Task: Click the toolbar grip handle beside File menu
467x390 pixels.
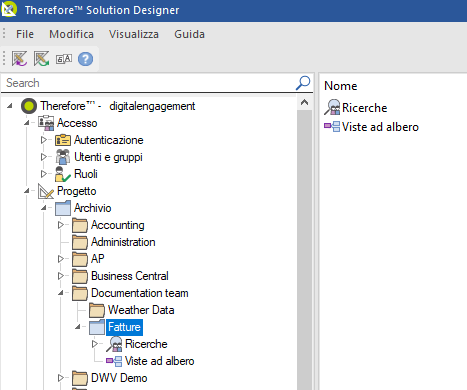Action: [4, 34]
